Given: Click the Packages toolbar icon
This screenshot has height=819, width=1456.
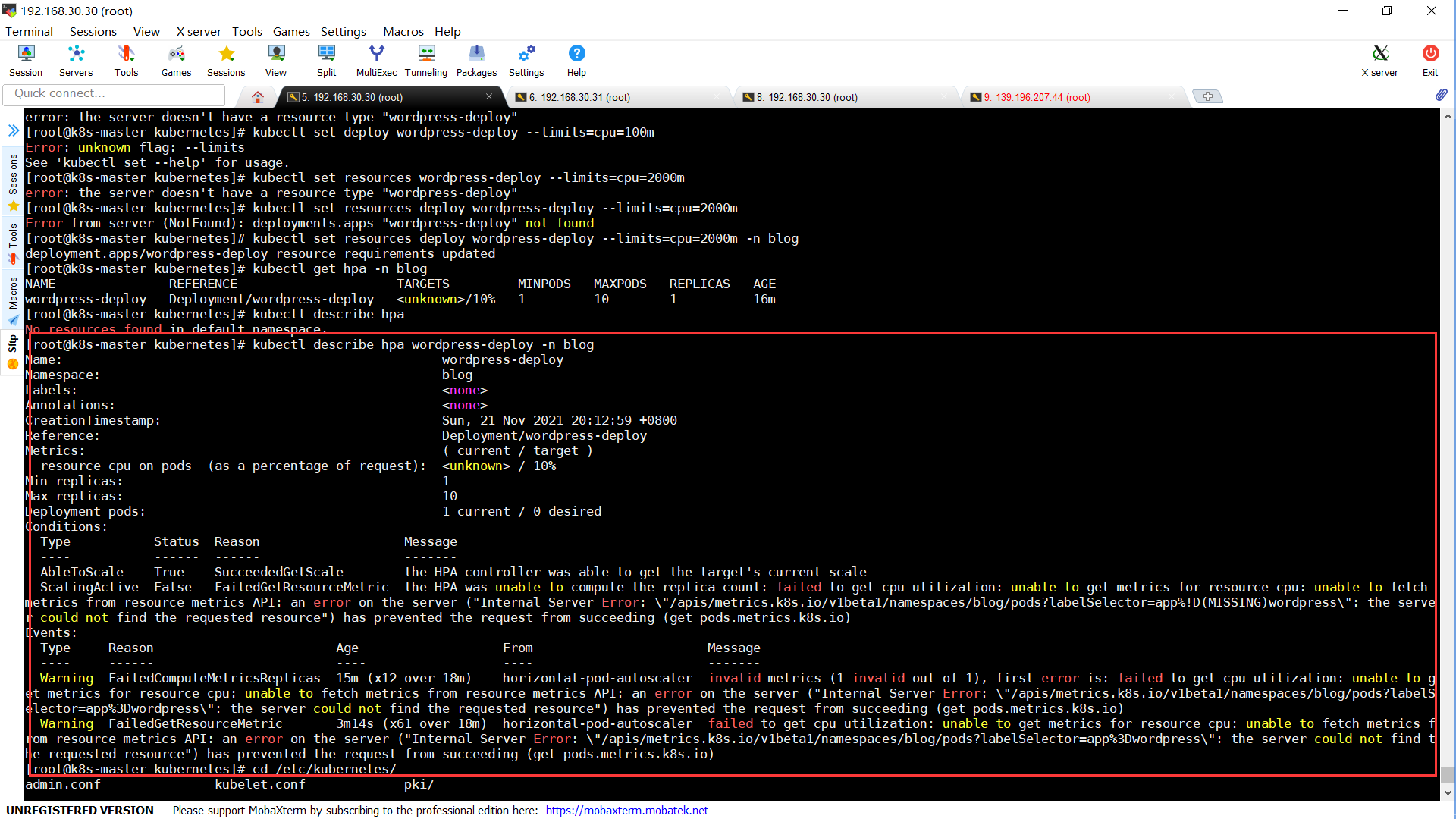Looking at the screenshot, I should (476, 60).
